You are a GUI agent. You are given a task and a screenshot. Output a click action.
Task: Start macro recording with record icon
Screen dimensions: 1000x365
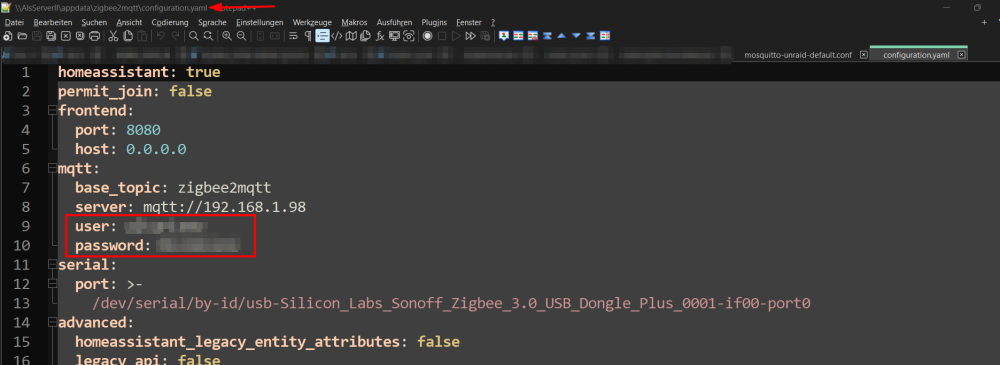(x=427, y=36)
